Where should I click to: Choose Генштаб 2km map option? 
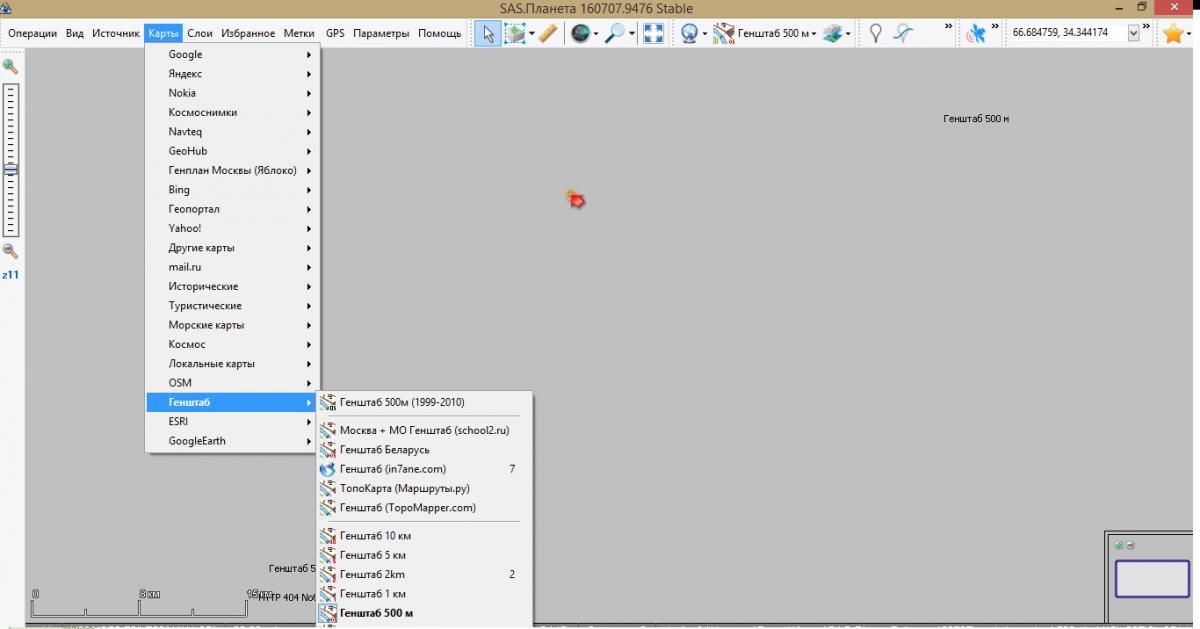[372, 575]
